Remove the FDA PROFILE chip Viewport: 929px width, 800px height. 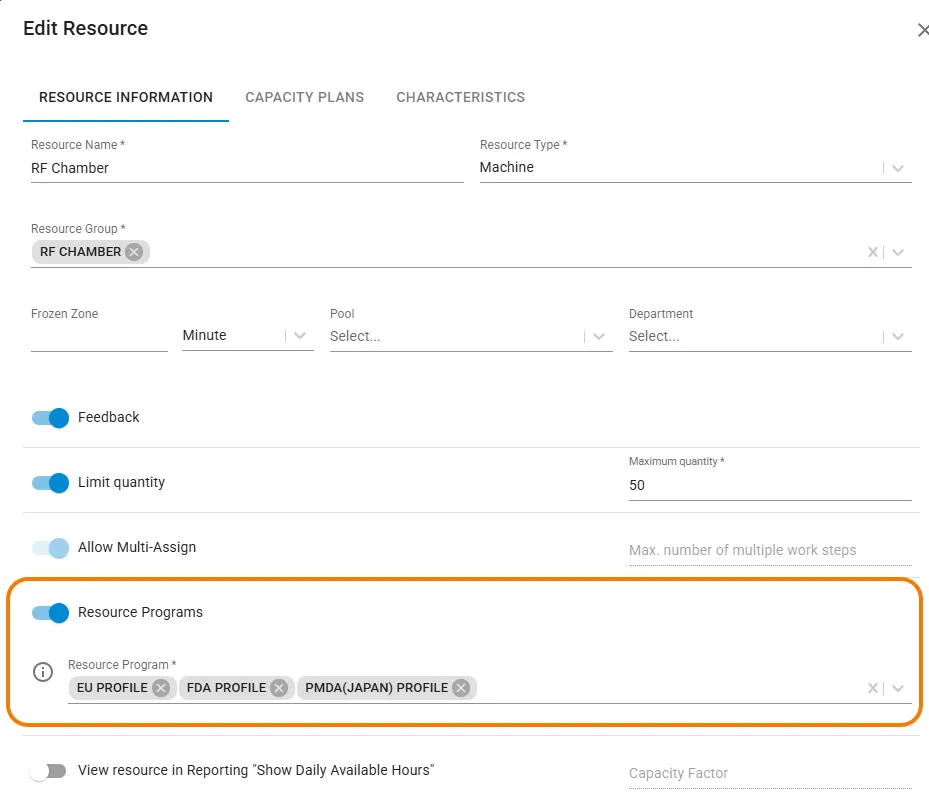tap(279, 687)
